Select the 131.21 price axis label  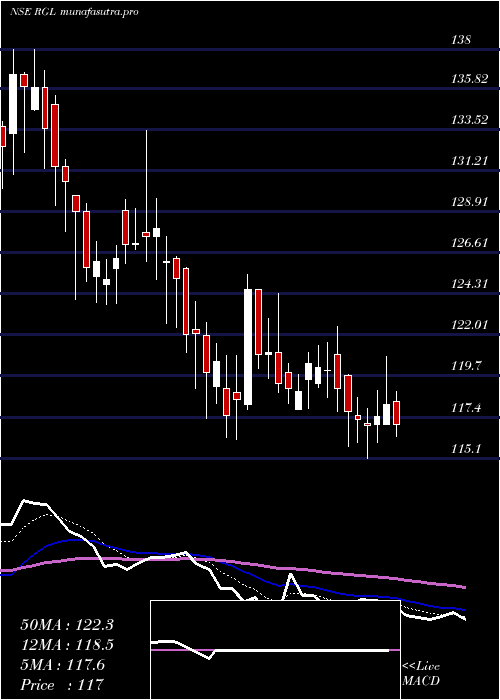pos(470,161)
